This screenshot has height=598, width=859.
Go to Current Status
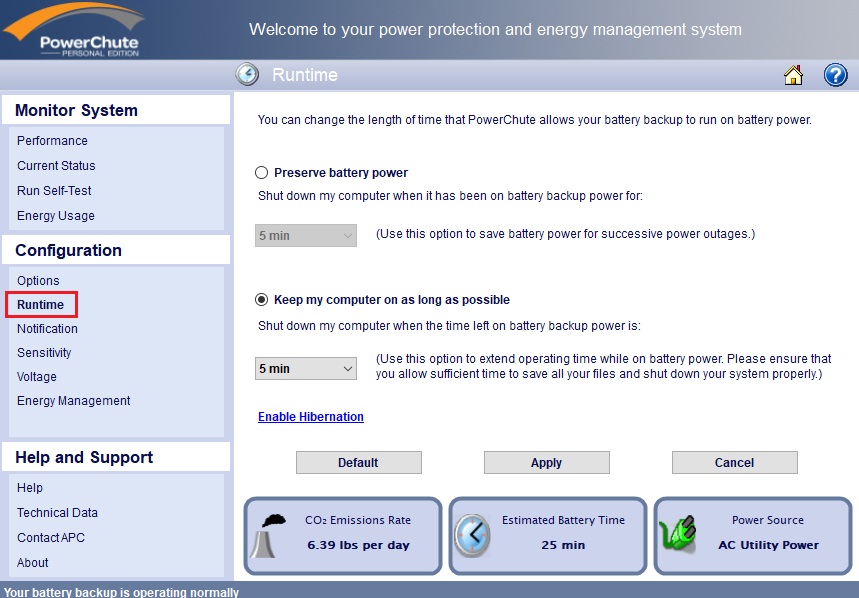click(x=56, y=165)
